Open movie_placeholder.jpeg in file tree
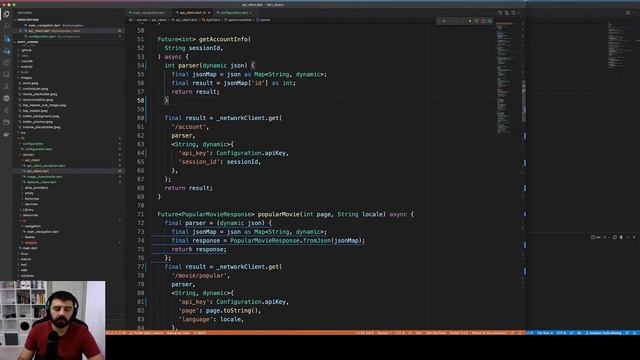The height and width of the screenshot is (360, 640). tap(40, 94)
